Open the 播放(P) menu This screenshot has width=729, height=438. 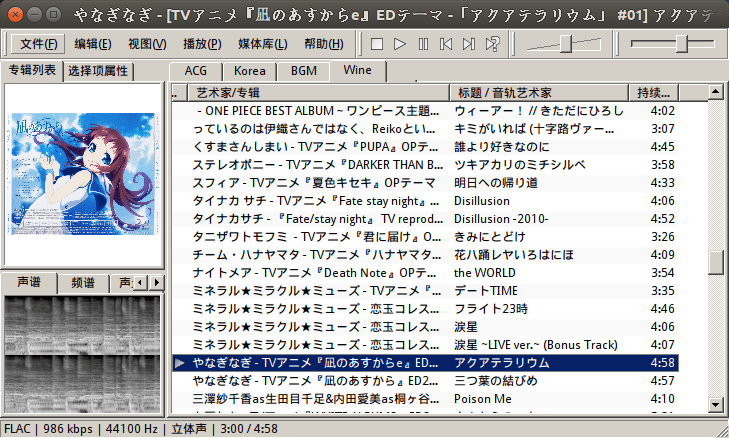tap(203, 44)
